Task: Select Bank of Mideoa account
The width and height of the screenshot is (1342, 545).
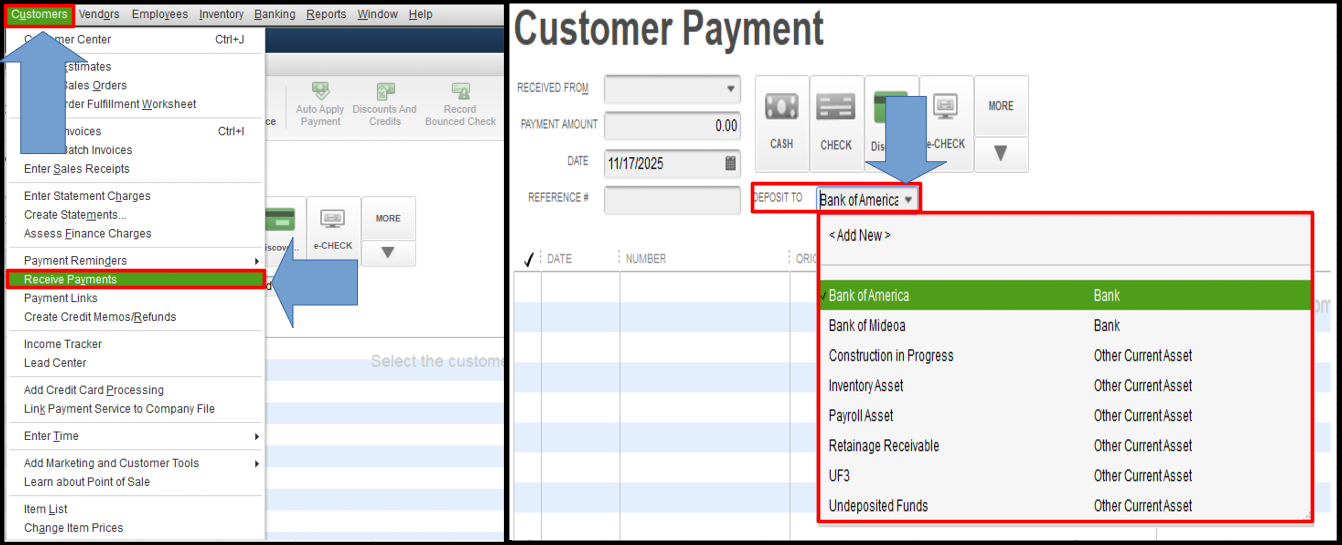Action: point(1065,325)
